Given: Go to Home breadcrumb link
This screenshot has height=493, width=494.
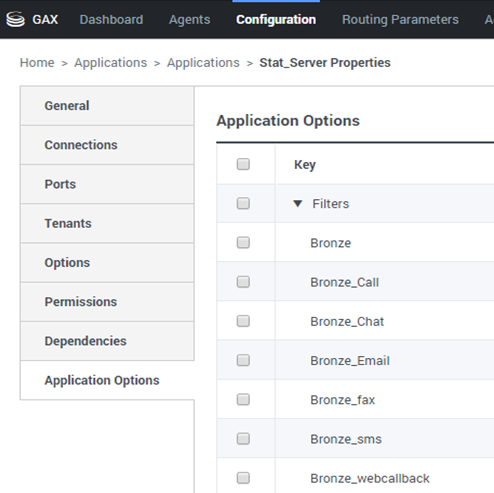Looking at the screenshot, I should click(37, 63).
